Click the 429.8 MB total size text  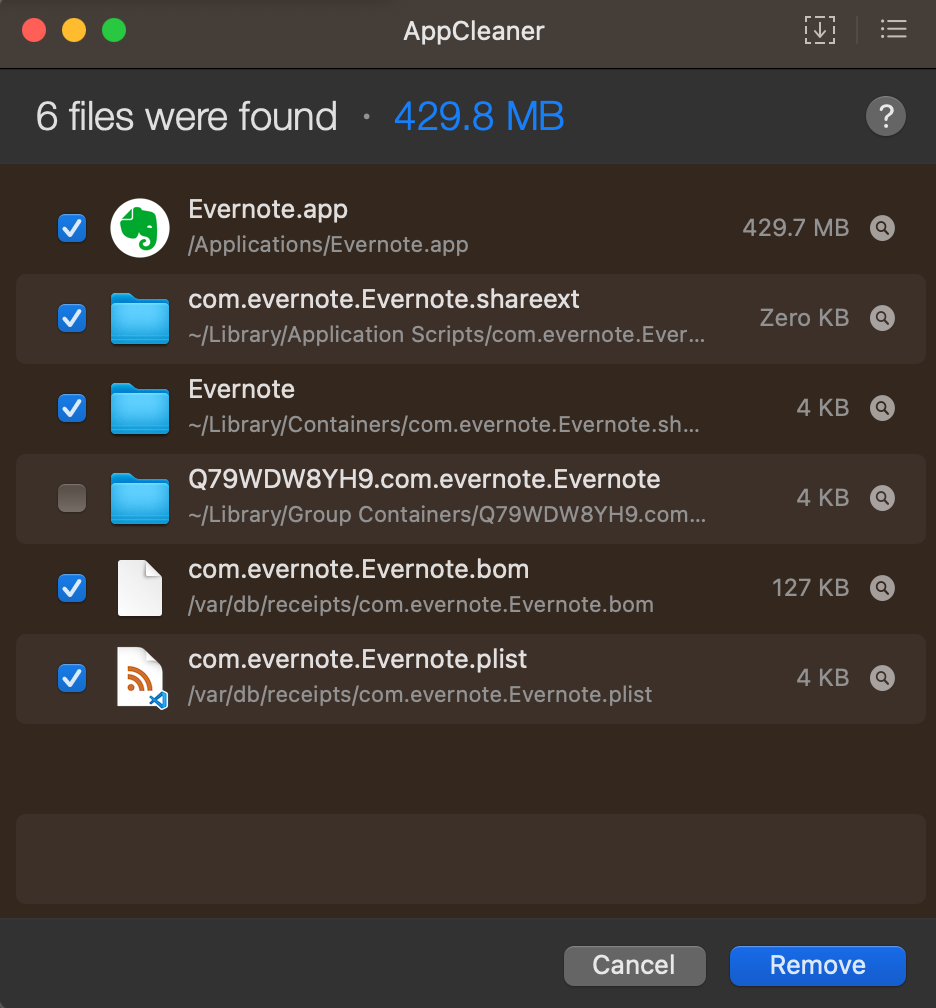479,116
